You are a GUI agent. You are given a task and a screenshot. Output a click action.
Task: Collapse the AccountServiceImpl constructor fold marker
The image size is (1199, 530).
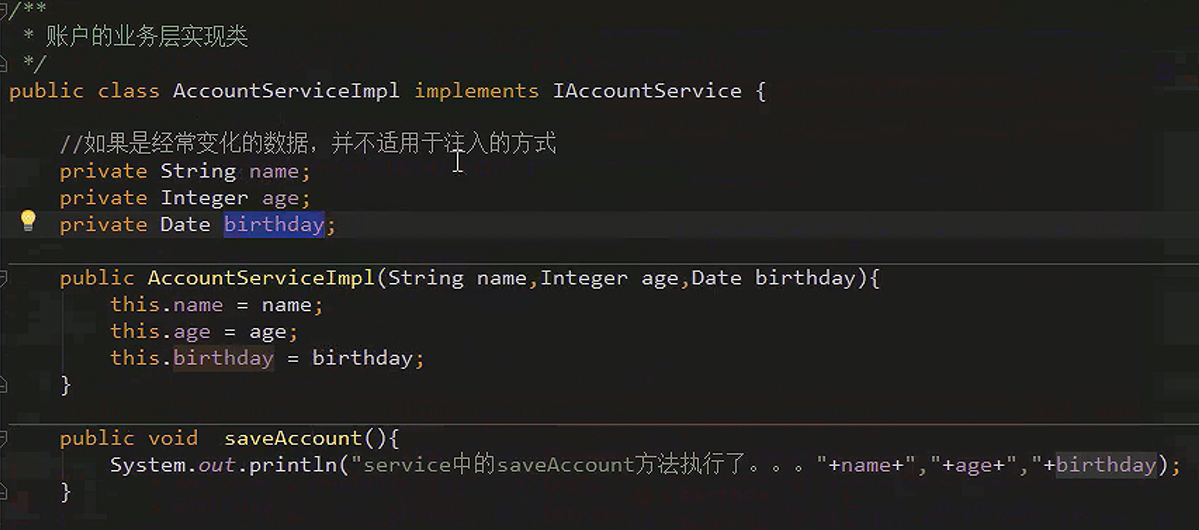pyautogui.click(x=3, y=278)
